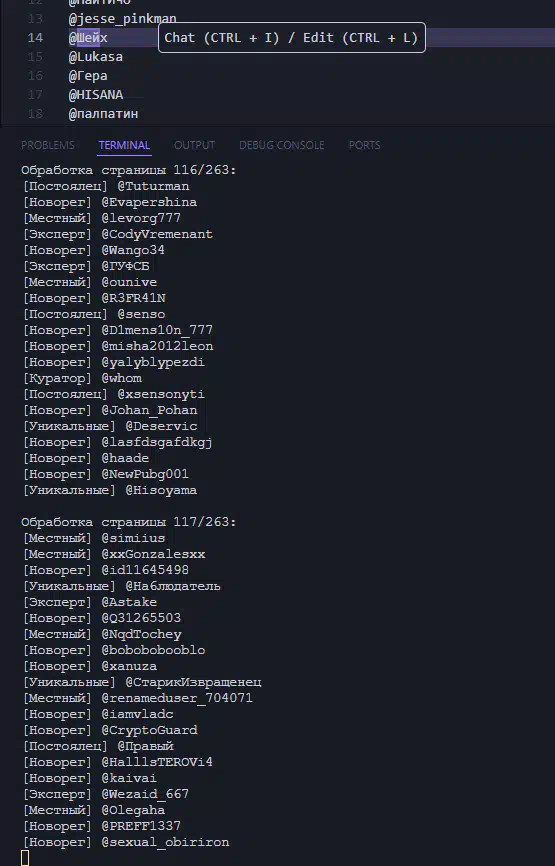Click the Chat (CTRL + I) / Edit hint popup
This screenshot has width=555, height=866.
(x=292, y=38)
